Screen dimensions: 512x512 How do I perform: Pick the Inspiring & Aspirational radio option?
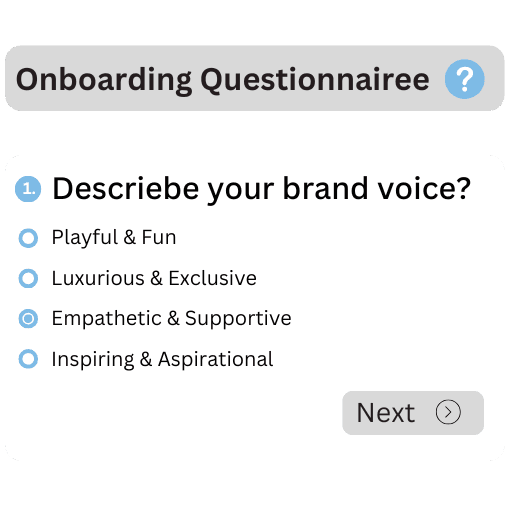(28, 359)
